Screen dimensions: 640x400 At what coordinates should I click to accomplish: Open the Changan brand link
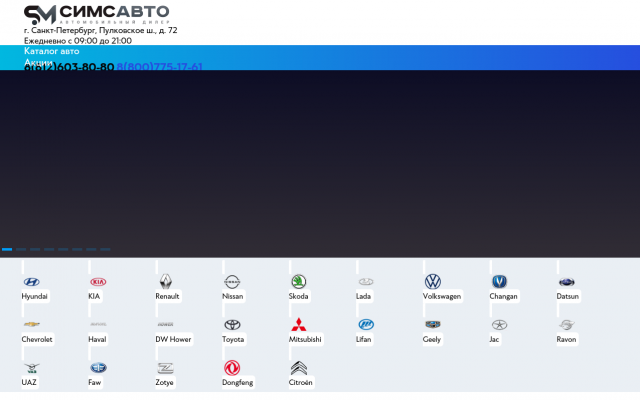coord(504,296)
